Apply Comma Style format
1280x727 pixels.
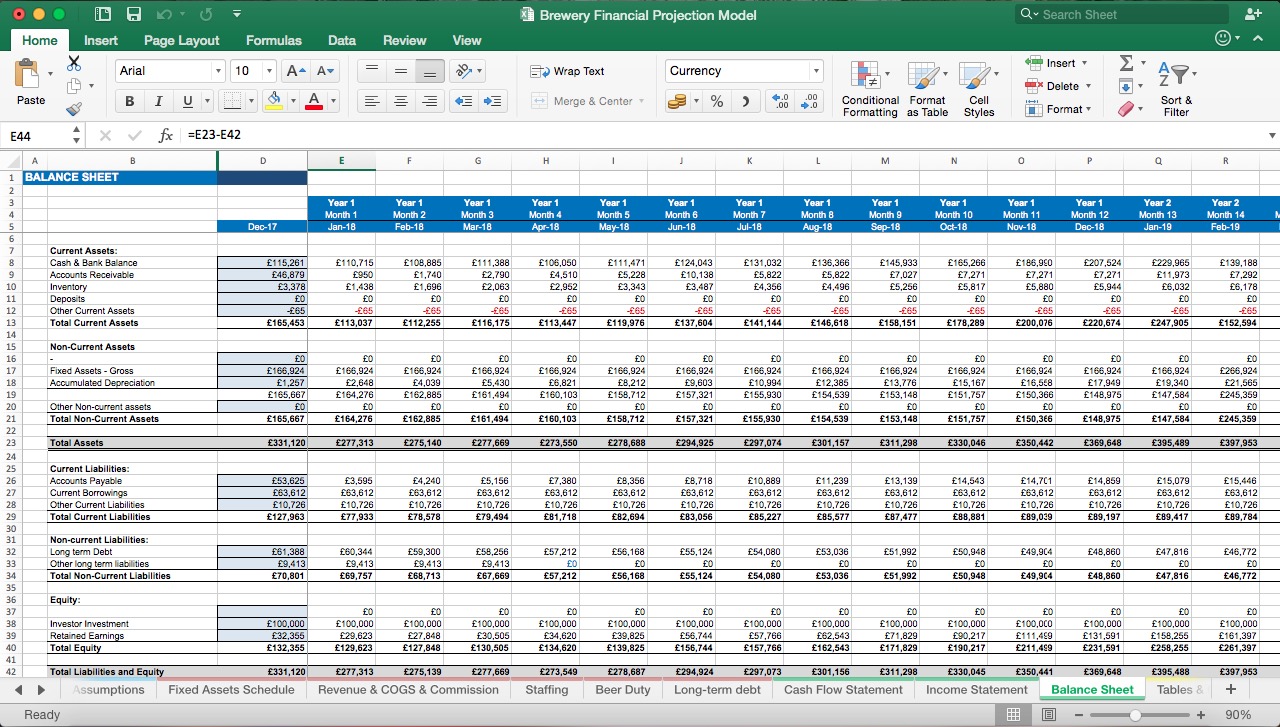point(745,101)
